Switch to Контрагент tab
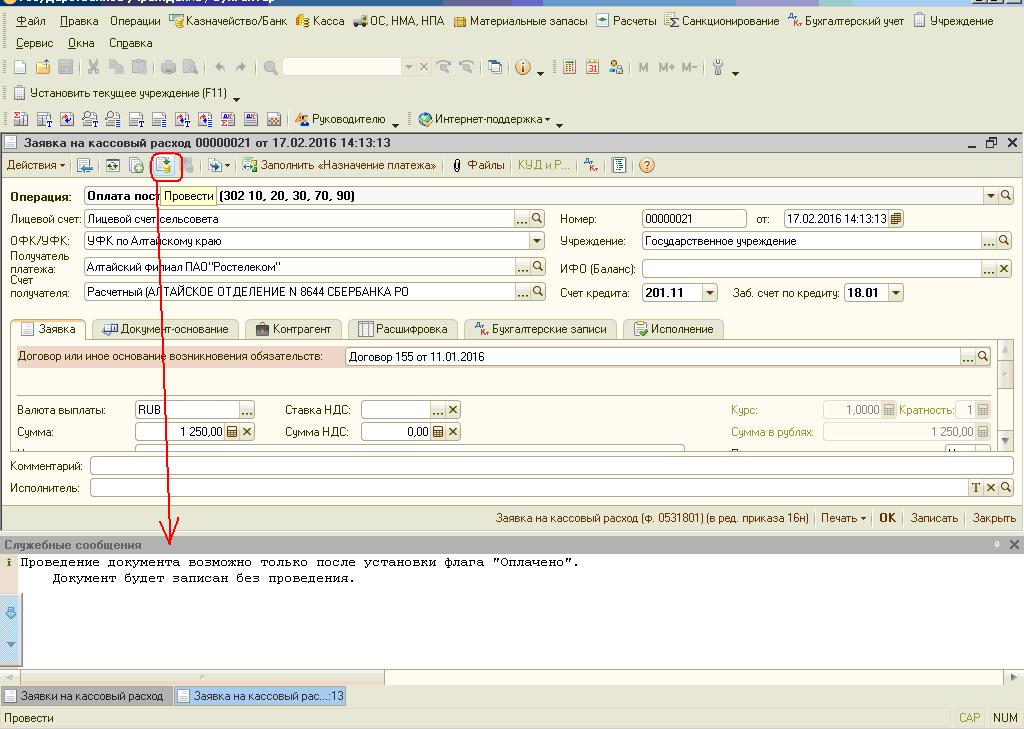Screen dimensions: 1024x729 coord(293,329)
